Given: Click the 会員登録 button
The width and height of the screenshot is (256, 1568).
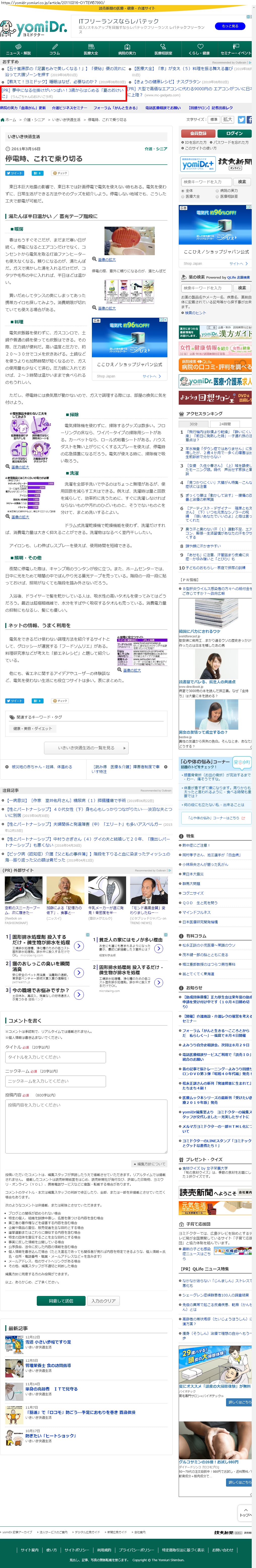Looking at the screenshot, I should coord(198,133).
